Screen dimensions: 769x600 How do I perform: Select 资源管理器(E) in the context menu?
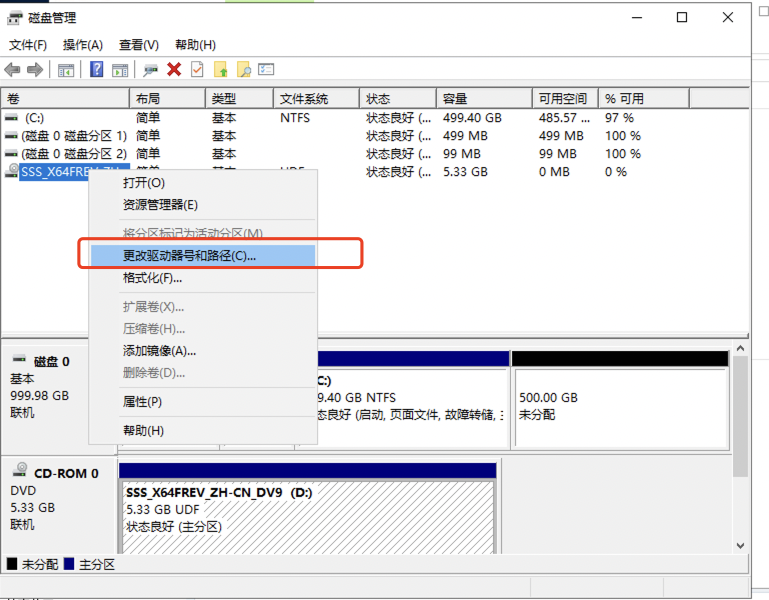160,204
